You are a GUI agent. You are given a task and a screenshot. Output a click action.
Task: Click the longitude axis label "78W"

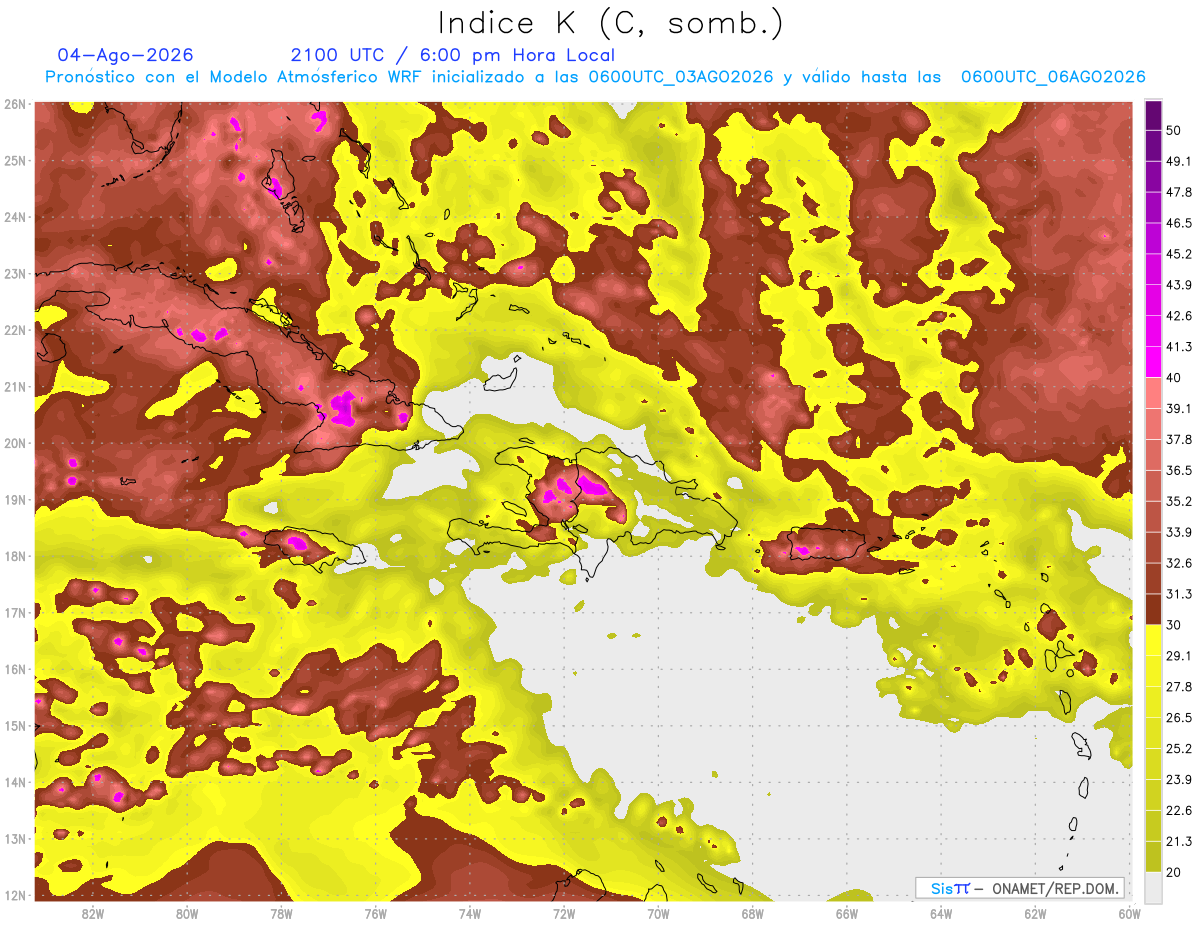(x=281, y=914)
